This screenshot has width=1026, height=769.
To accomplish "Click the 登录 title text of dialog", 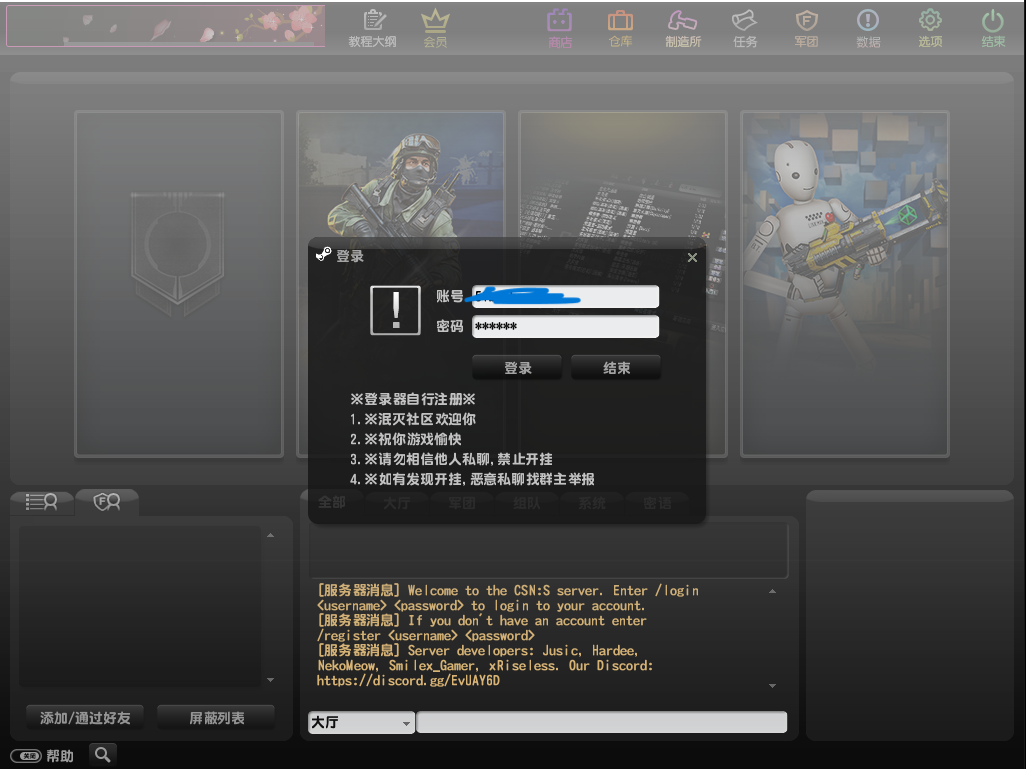I will click(x=349, y=256).
